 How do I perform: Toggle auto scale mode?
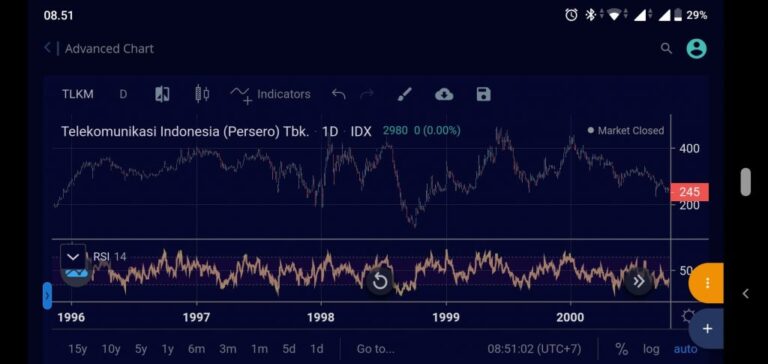(686, 349)
